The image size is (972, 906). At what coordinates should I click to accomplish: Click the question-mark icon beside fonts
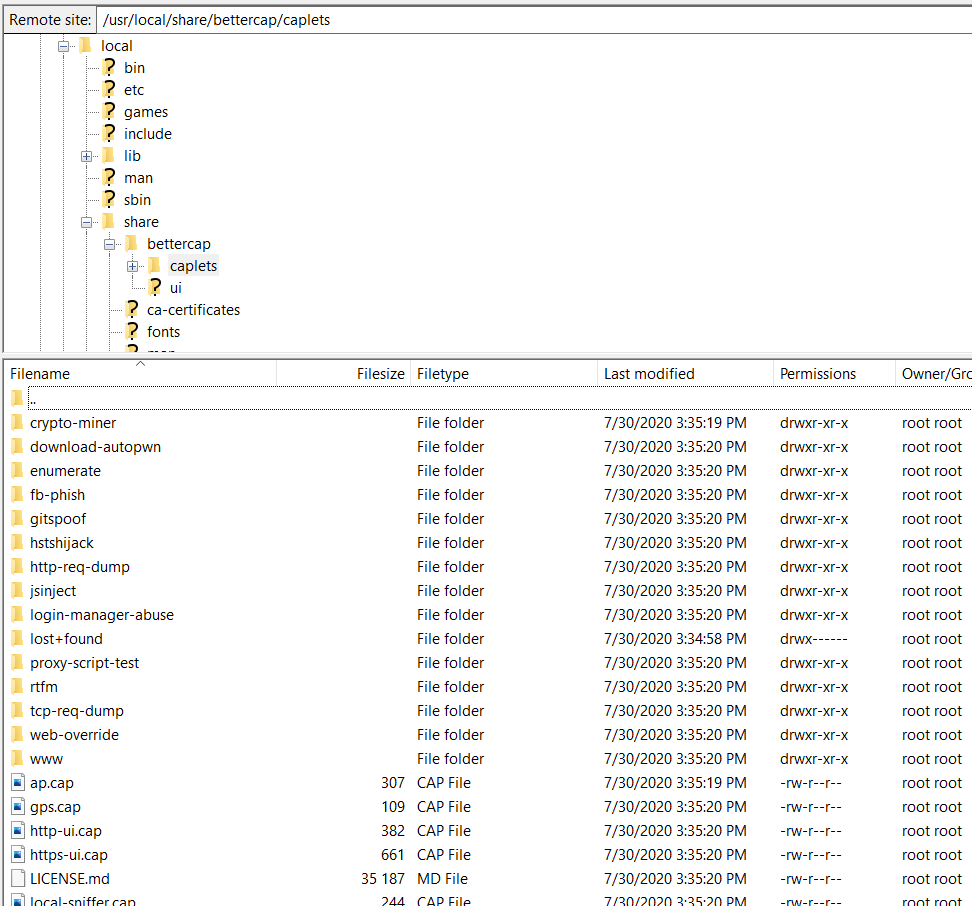pyautogui.click(x=132, y=331)
